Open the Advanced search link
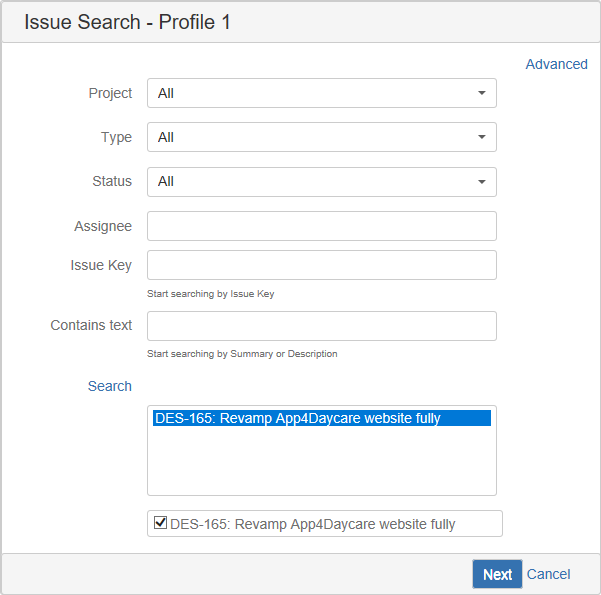601x595 pixels. coord(556,64)
